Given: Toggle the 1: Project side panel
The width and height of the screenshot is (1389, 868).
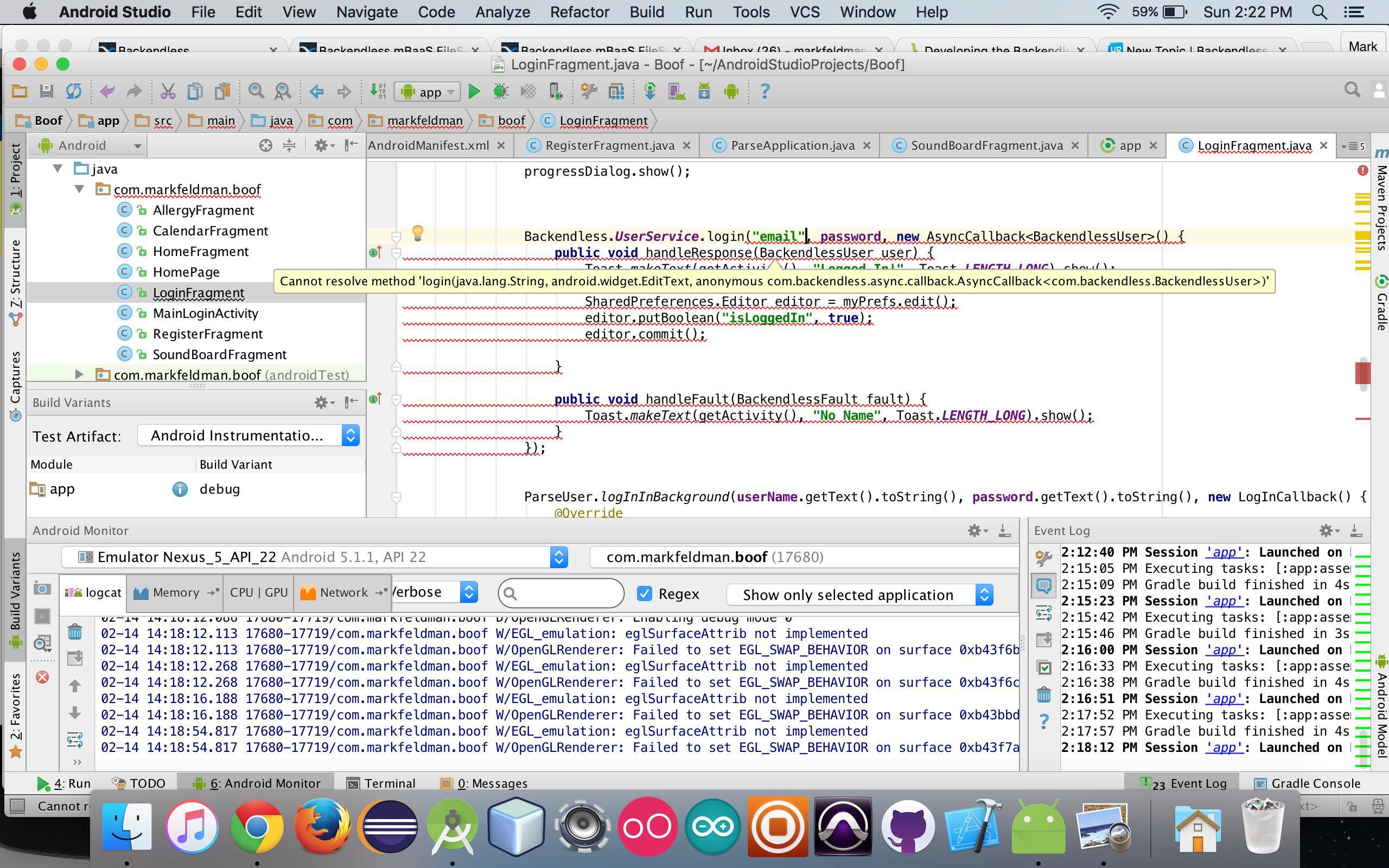Looking at the screenshot, I should click(16, 172).
